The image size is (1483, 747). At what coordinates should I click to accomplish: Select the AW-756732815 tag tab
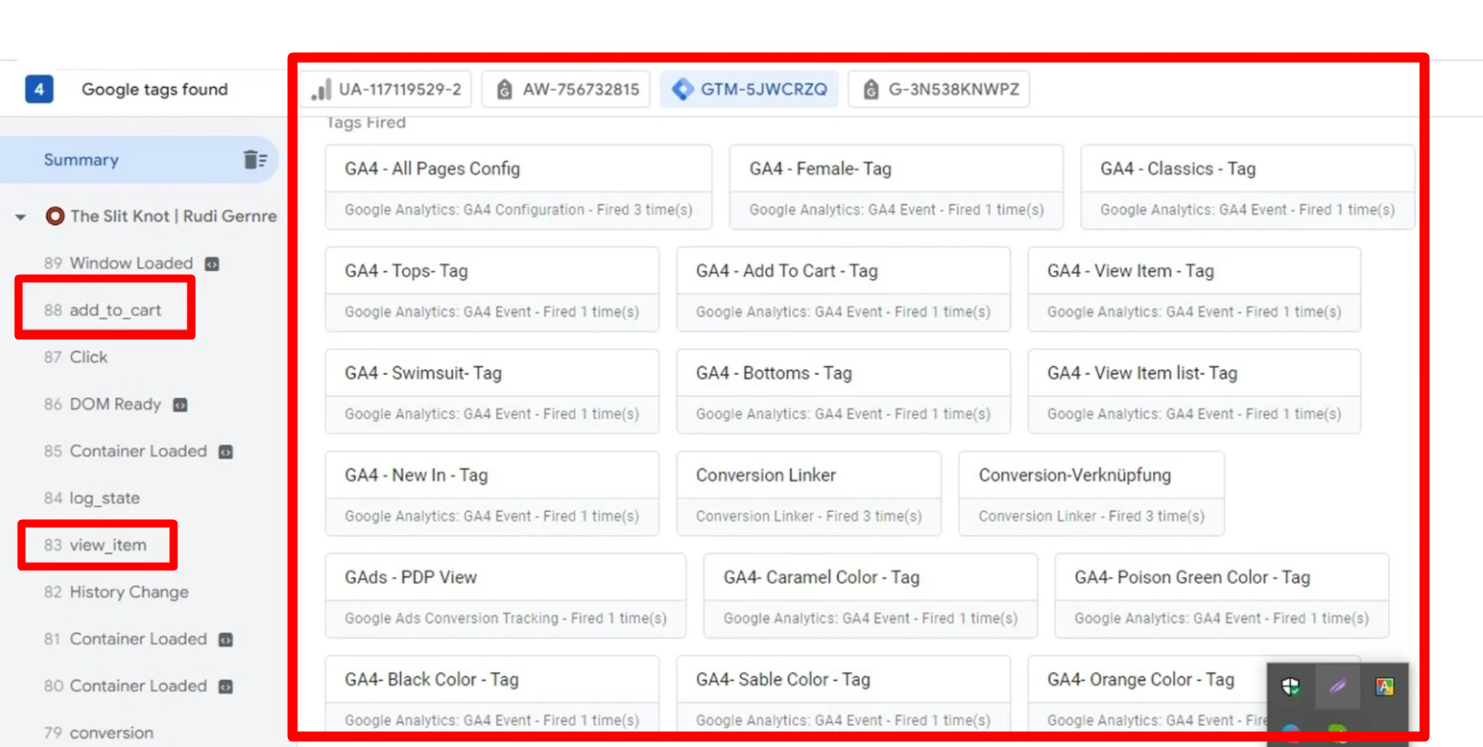coord(567,90)
